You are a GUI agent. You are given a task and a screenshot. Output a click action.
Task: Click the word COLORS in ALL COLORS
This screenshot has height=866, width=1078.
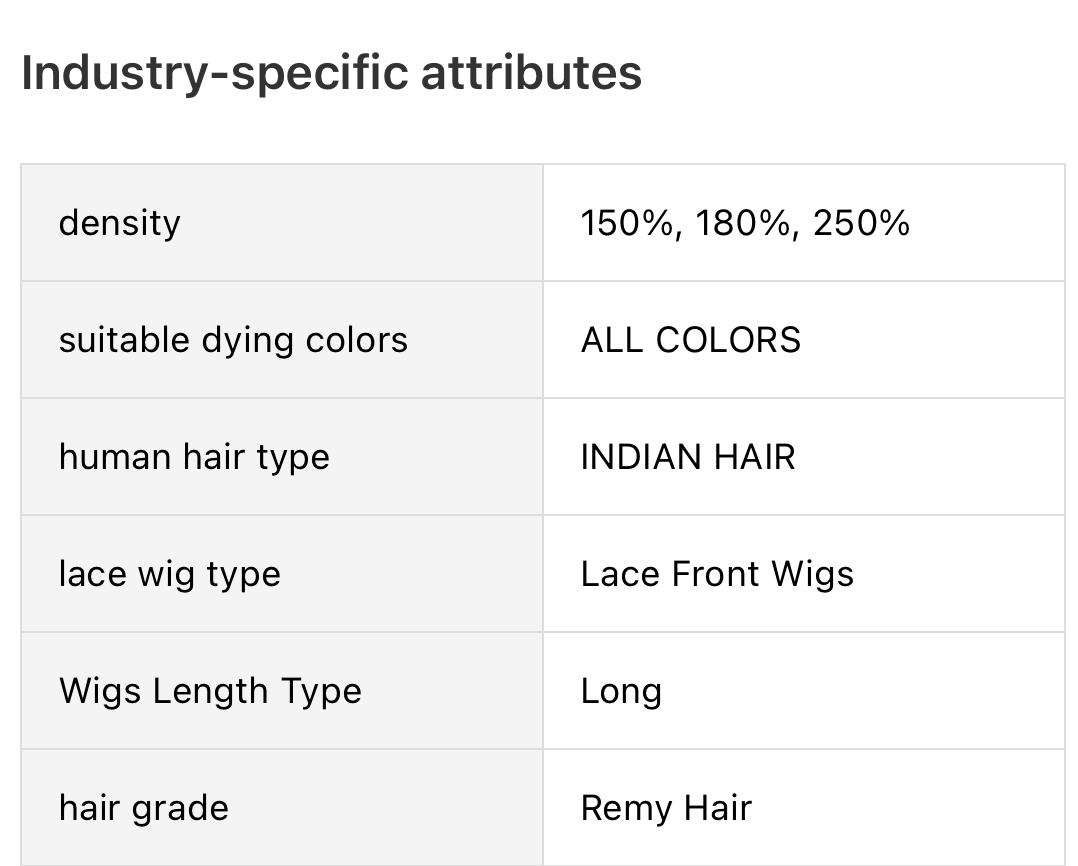pos(728,340)
